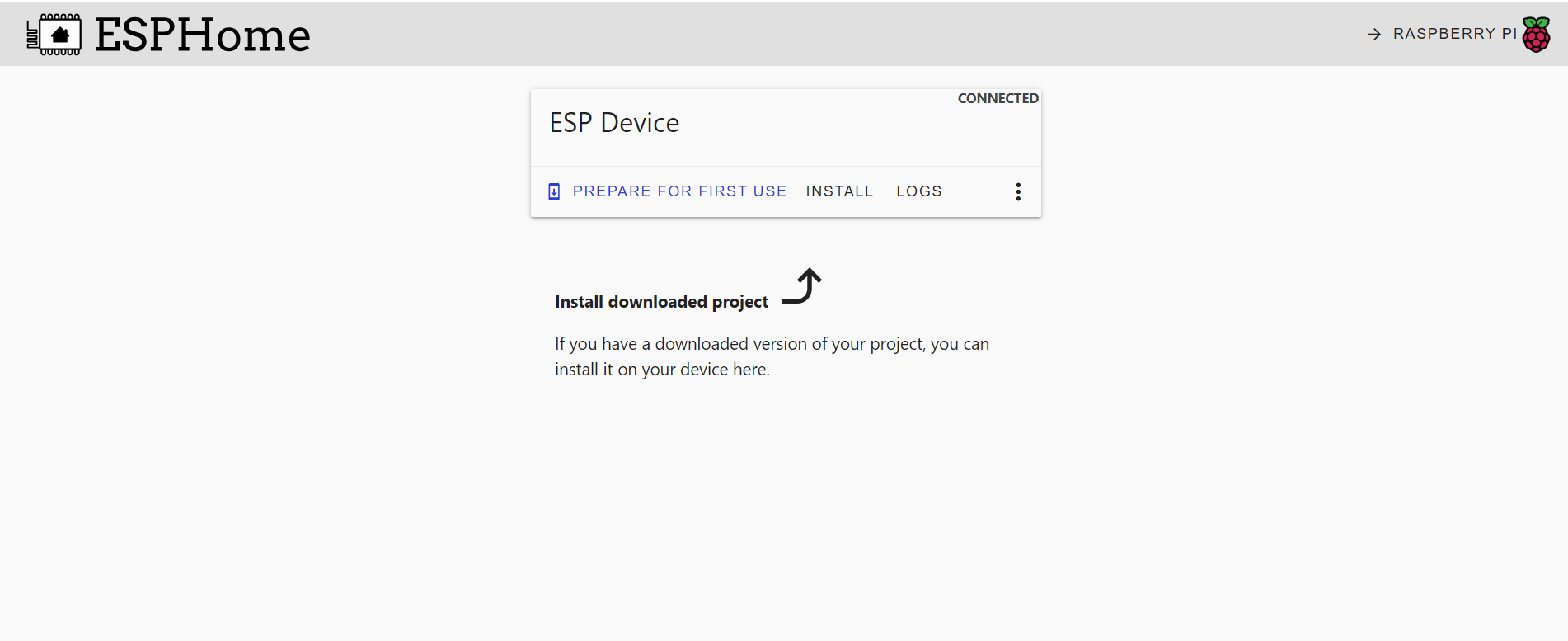
Task: Click the empty page area below the description
Action: [783, 511]
